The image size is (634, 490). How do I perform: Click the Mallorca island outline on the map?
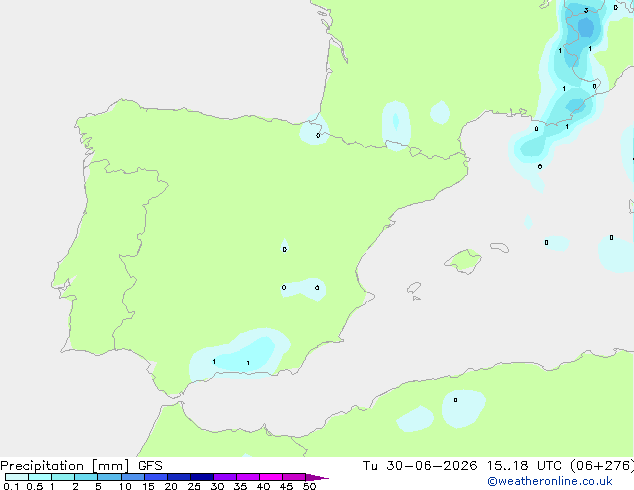point(463,261)
